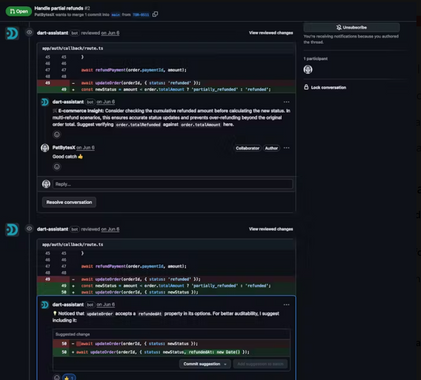The height and width of the screenshot is (380, 421).
Task: Click date on refundedAt suggestion comment
Action: (106, 305)
